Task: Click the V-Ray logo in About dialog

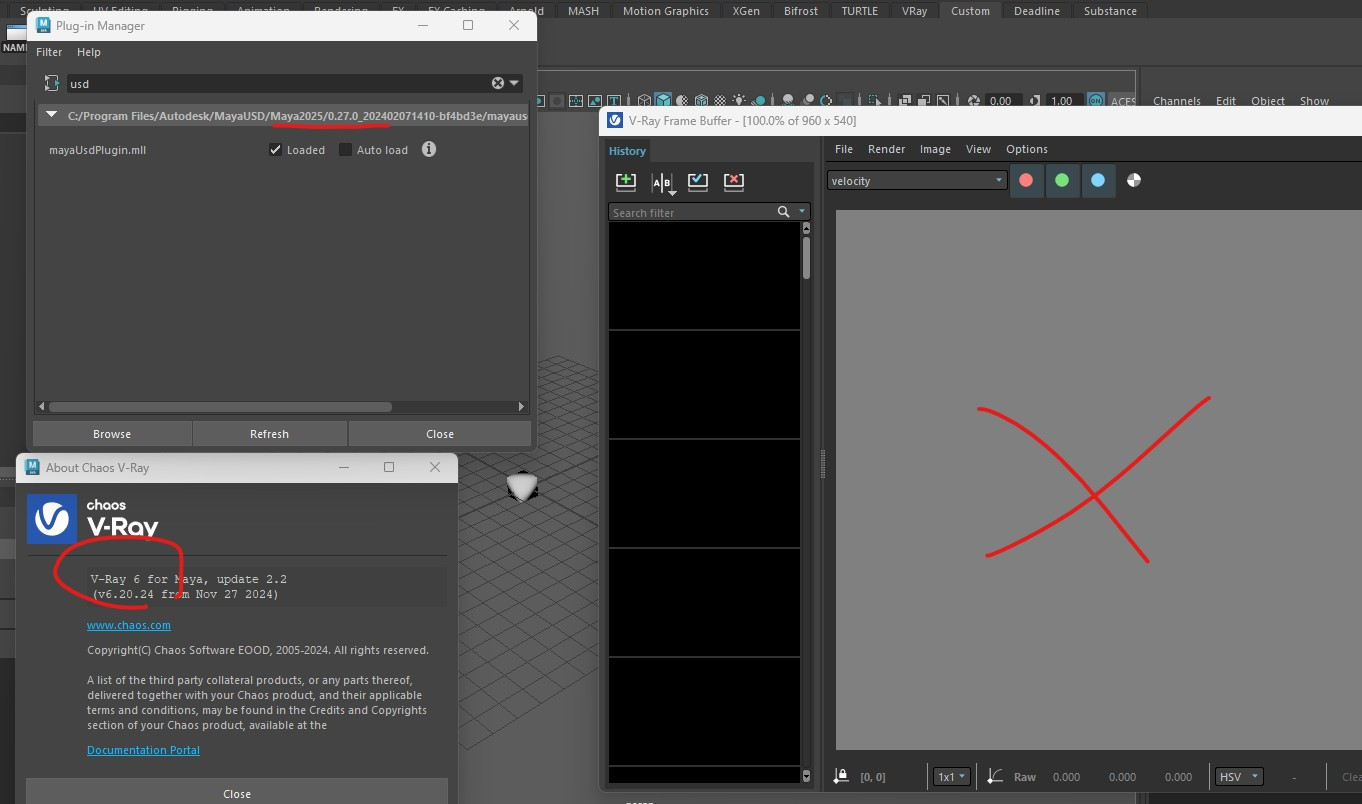Action: click(52, 519)
